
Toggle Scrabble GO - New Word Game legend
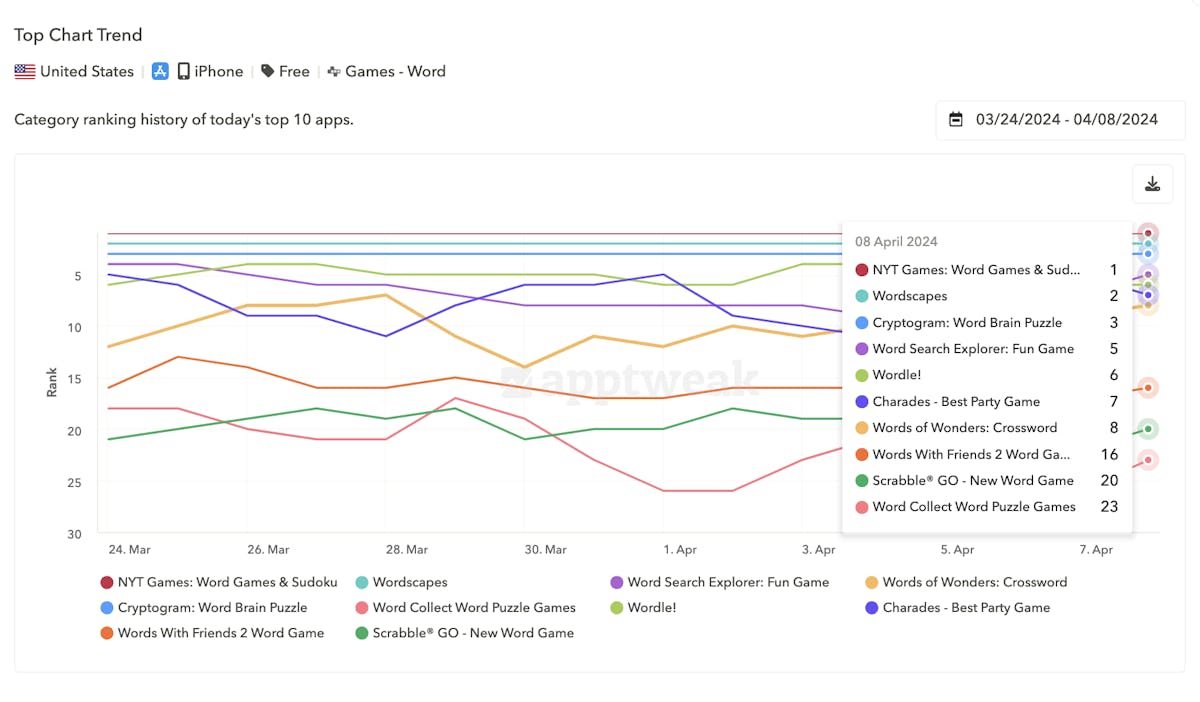pyautogui.click(x=465, y=633)
